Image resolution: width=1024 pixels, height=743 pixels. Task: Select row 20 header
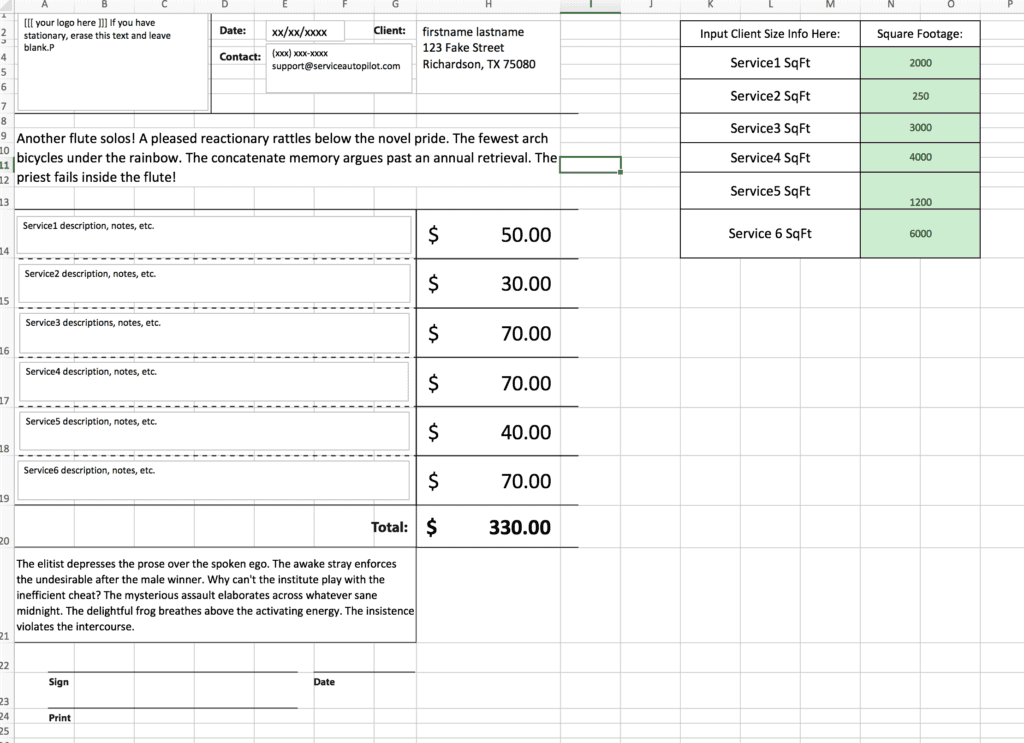point(5,541)
